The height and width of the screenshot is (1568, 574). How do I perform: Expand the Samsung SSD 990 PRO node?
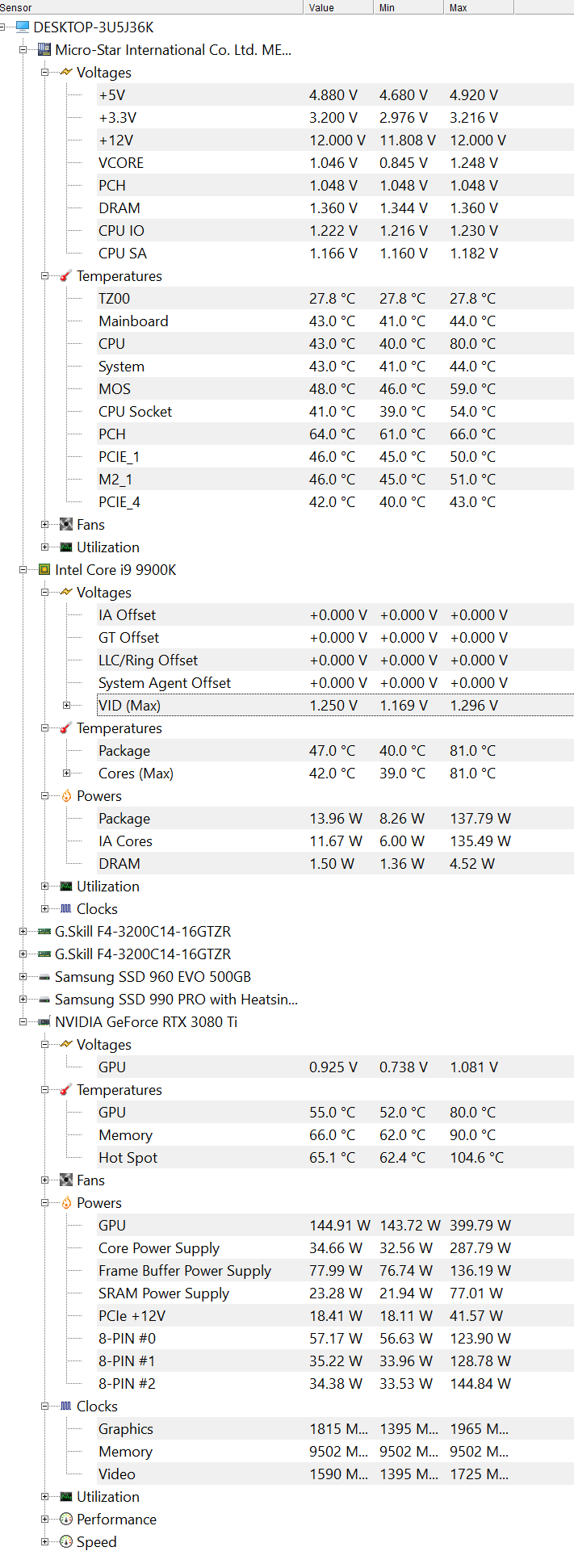click(23, 999)
